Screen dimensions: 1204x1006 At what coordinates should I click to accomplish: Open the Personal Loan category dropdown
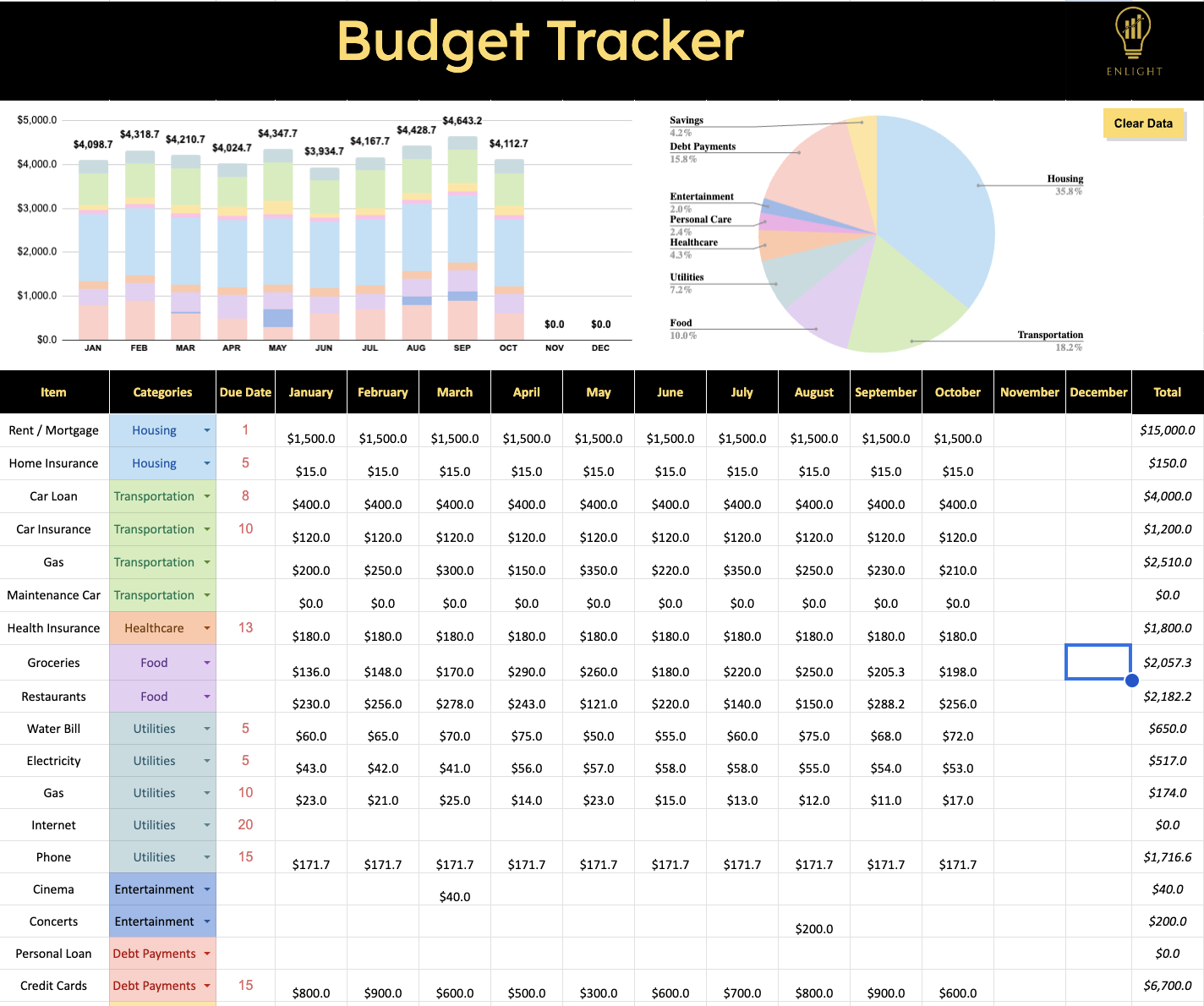tap(207, 954)
